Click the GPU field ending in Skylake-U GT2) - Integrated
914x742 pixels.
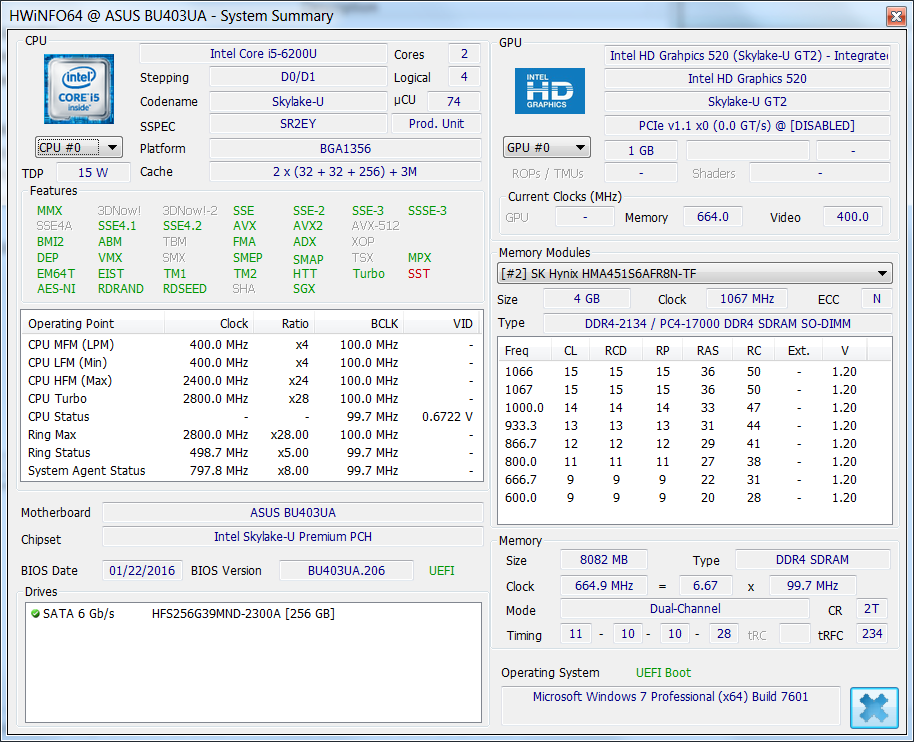click(747, 55)
